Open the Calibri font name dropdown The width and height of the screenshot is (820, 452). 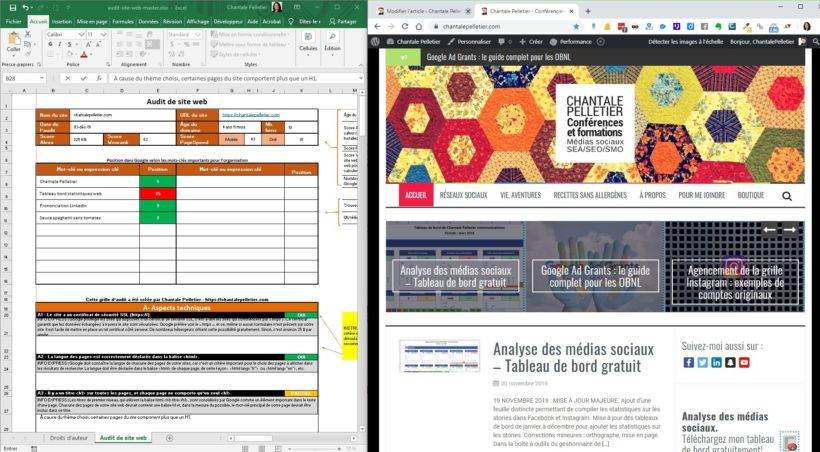click(81, 35)
